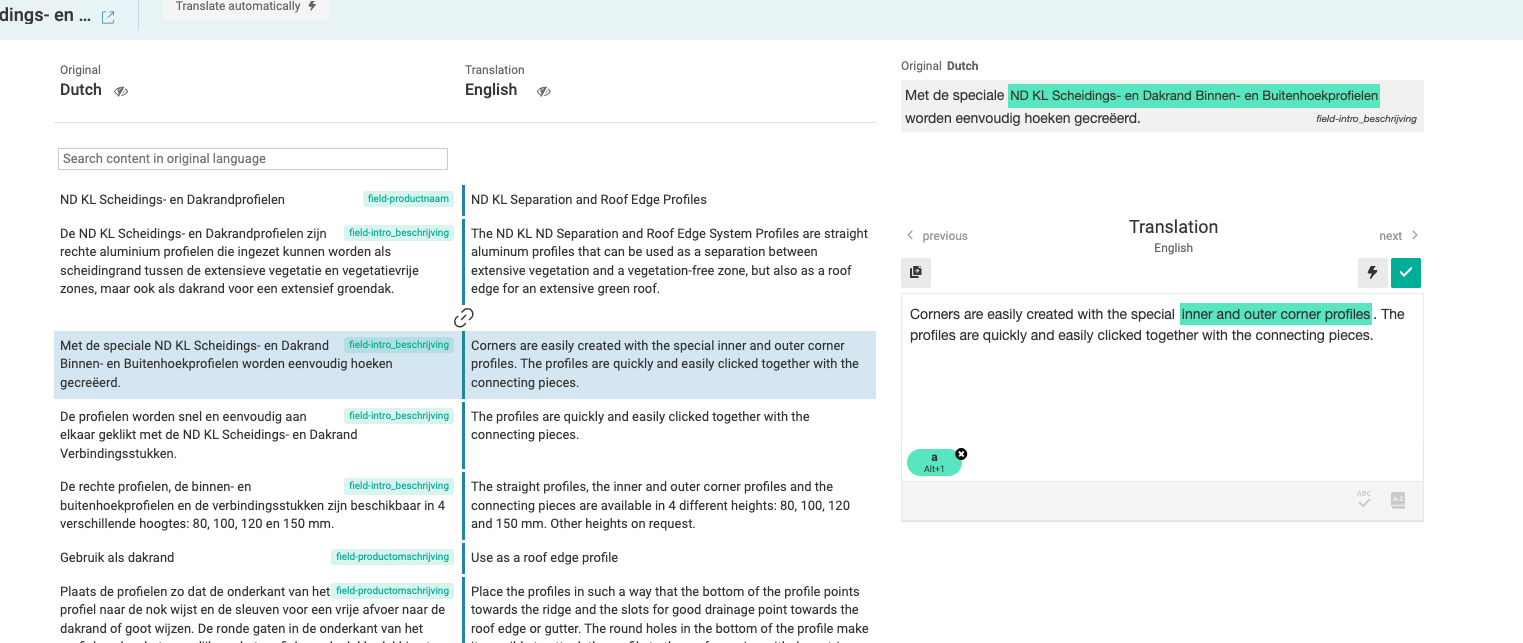Image resolution: width=1523 pixels, height=643 pixels.
Task: Click the field-productnaam tag
Action: point(408,199)
